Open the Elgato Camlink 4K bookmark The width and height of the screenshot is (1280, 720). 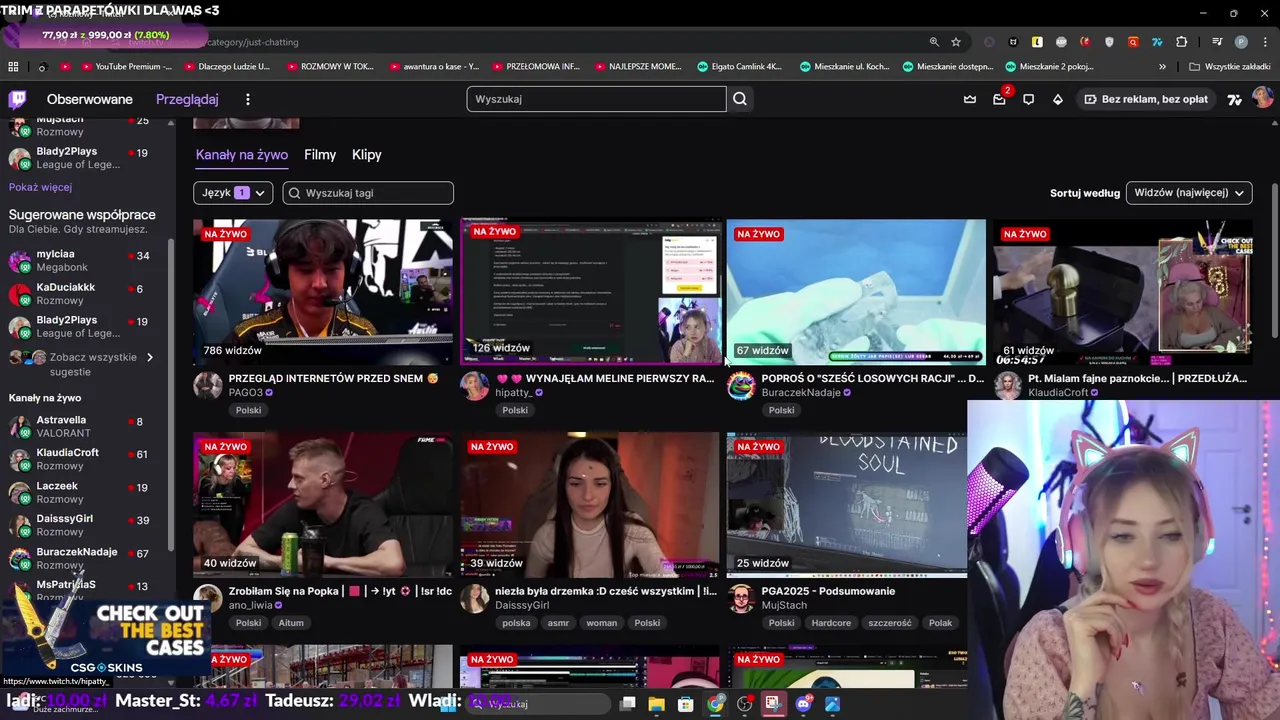[x=740, y=67]
